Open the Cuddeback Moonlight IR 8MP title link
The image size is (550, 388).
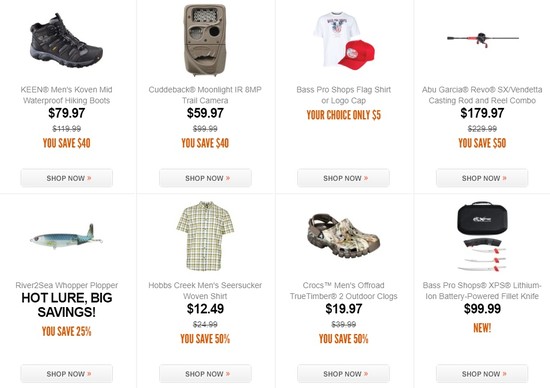click(x=205, y=95)
